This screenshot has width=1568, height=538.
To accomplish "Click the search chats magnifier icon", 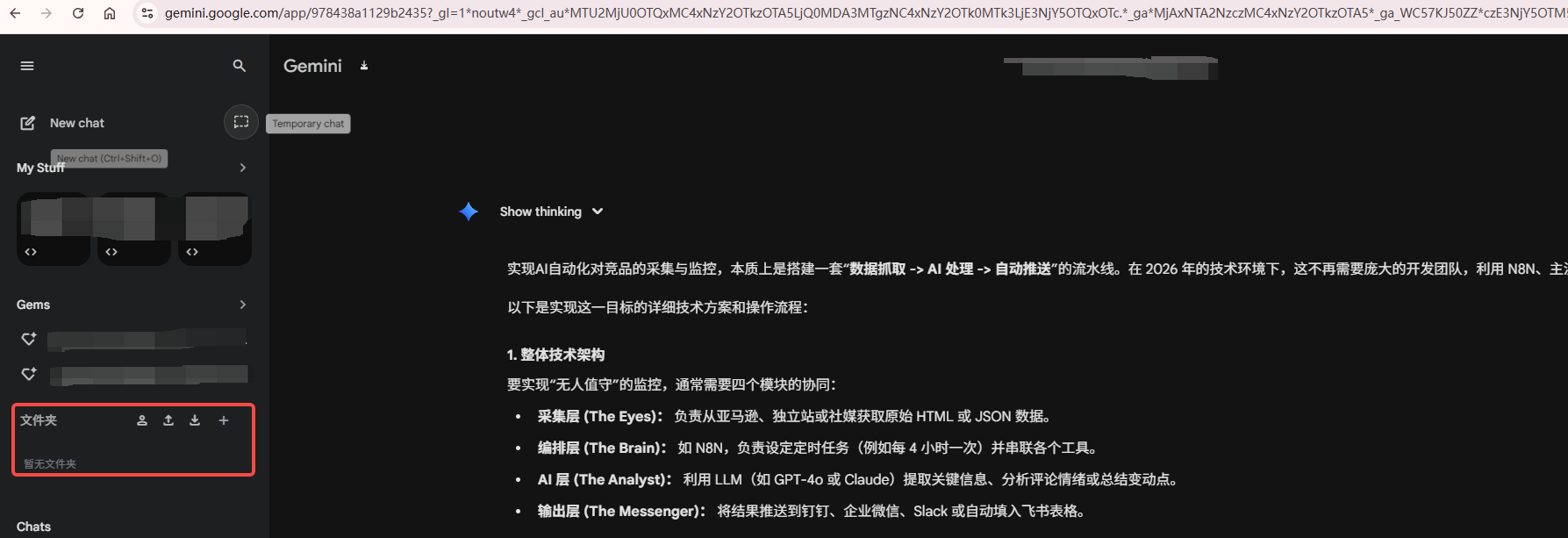I will pyautogui.click(x=239, y=66).
